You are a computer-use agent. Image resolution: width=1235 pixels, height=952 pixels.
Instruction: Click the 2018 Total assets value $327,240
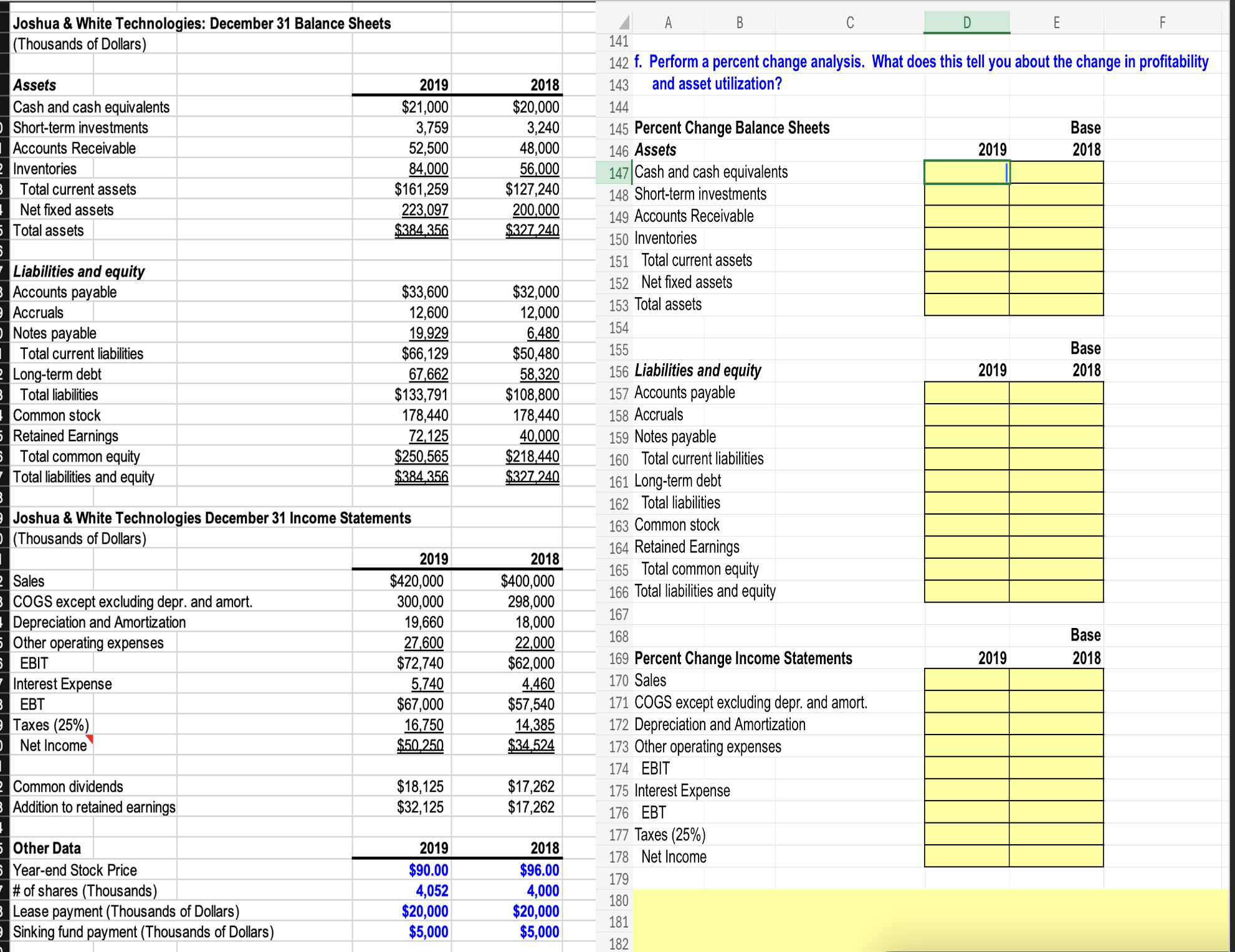532,231
